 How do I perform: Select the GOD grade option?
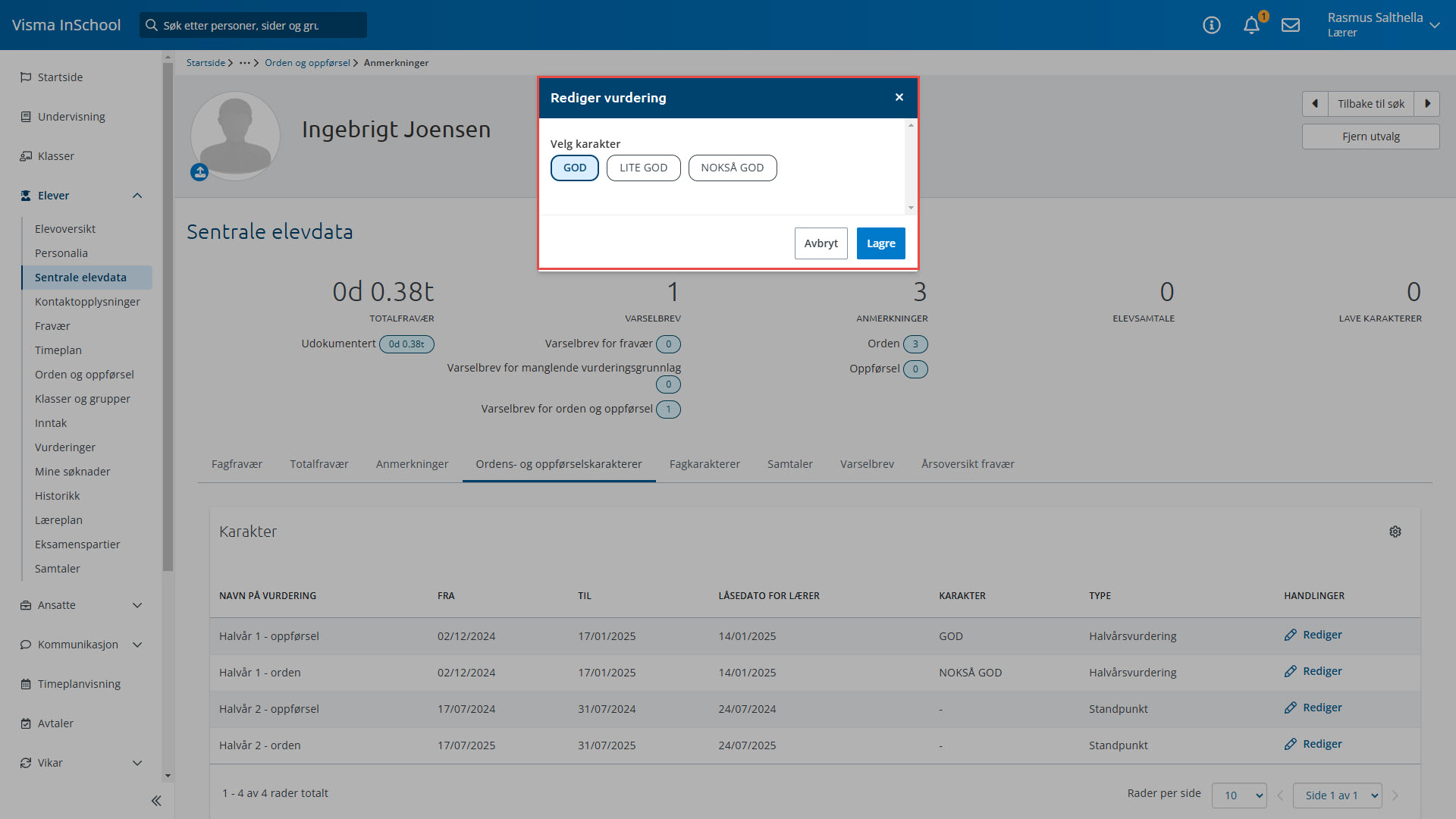point(574,168)
